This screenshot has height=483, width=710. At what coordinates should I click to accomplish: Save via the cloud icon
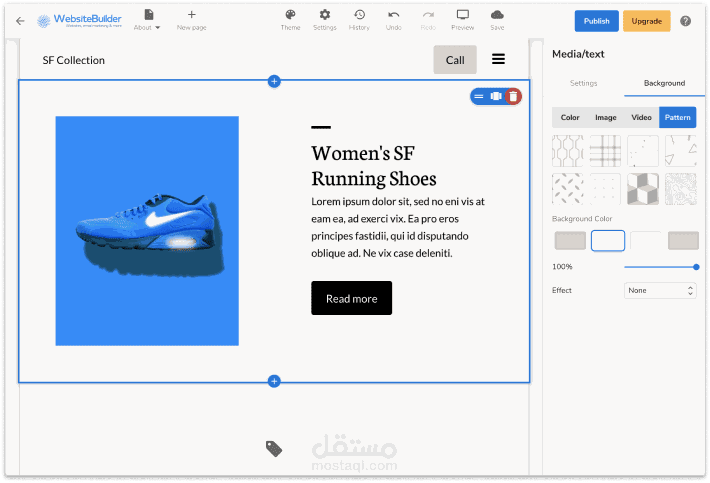pos(497,20)
